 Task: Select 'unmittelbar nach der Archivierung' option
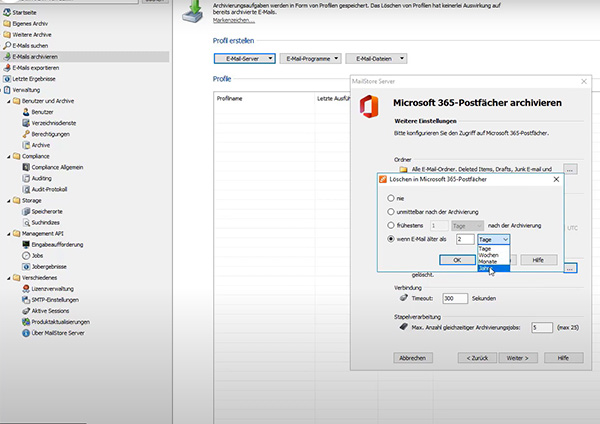(391, 212)
